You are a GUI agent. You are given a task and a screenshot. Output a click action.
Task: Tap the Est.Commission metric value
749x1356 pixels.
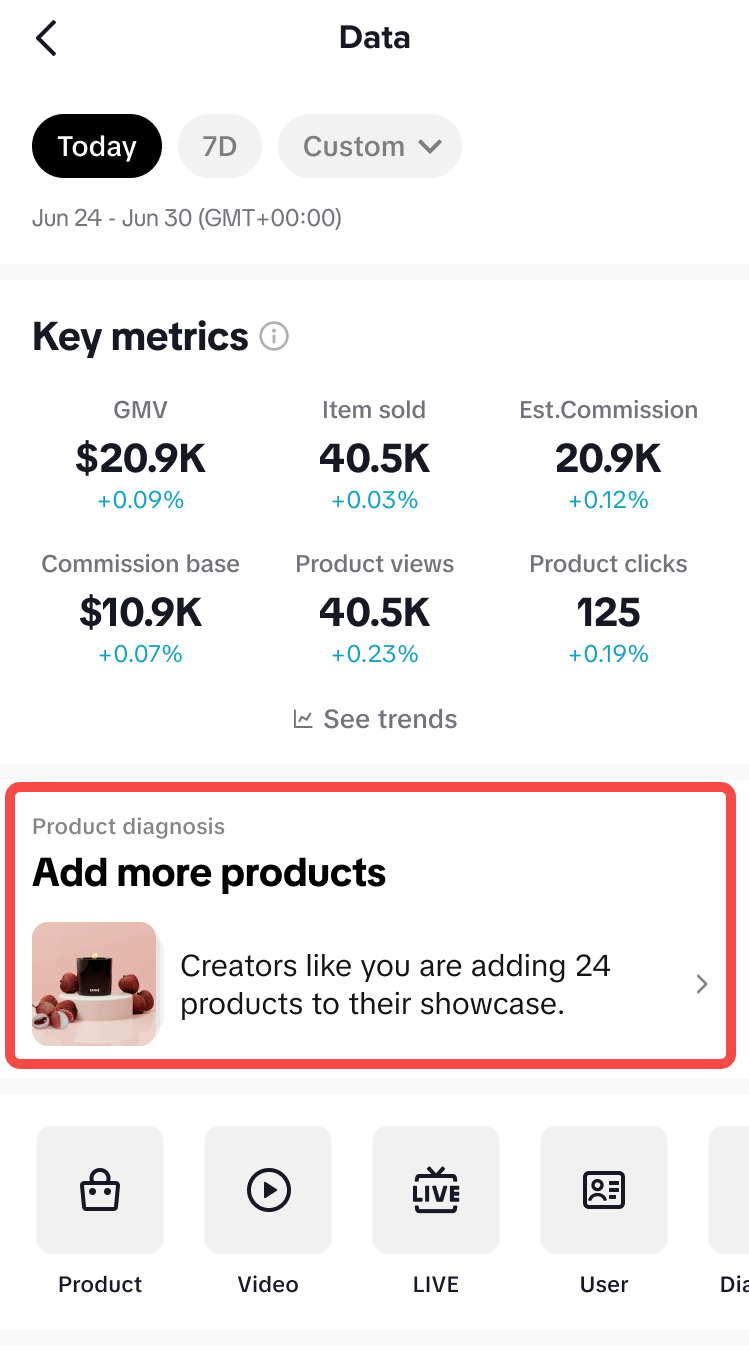pyautogui.click(x=608, y=459)
